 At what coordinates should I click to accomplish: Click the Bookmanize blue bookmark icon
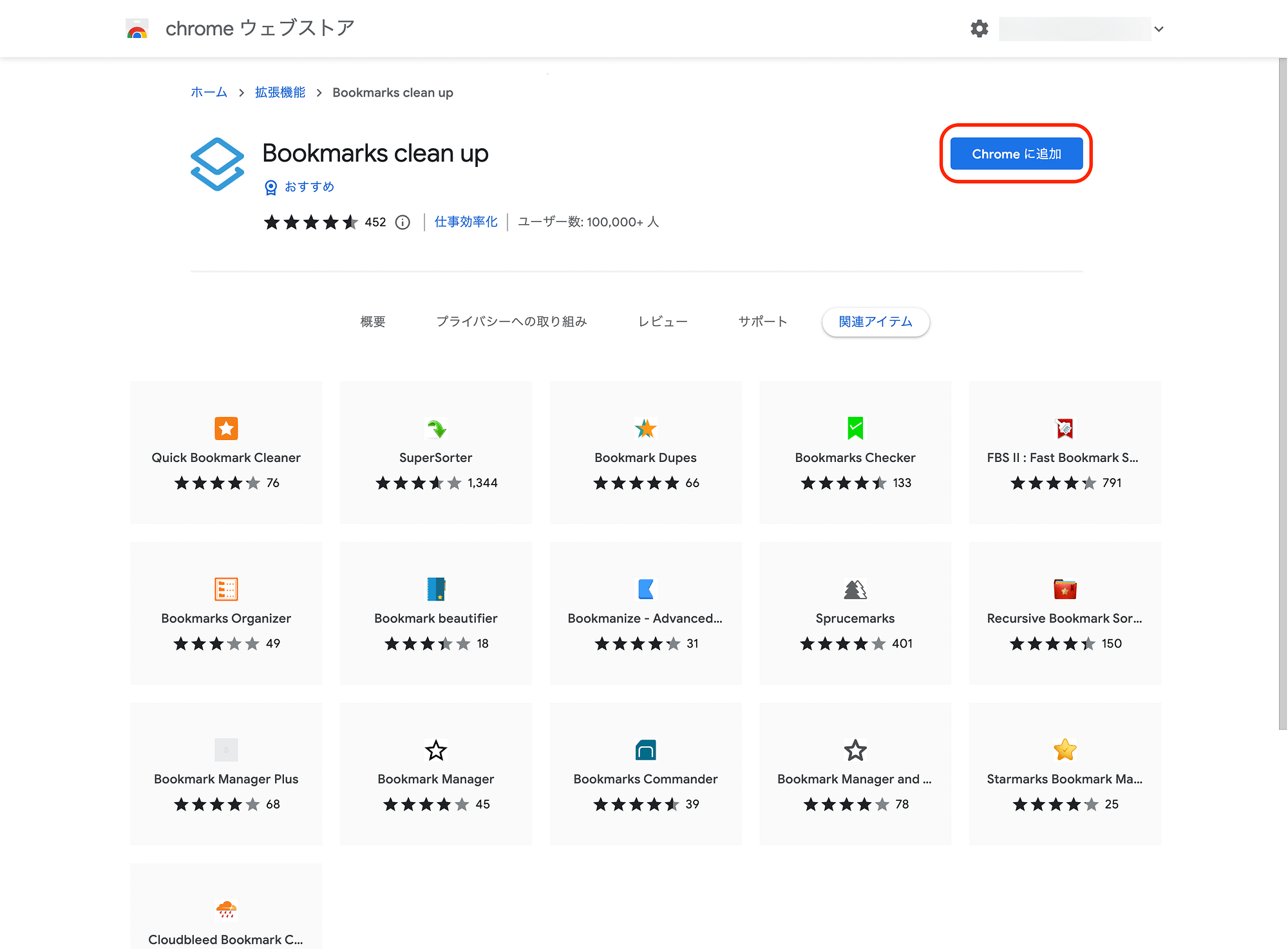point(645,589)
